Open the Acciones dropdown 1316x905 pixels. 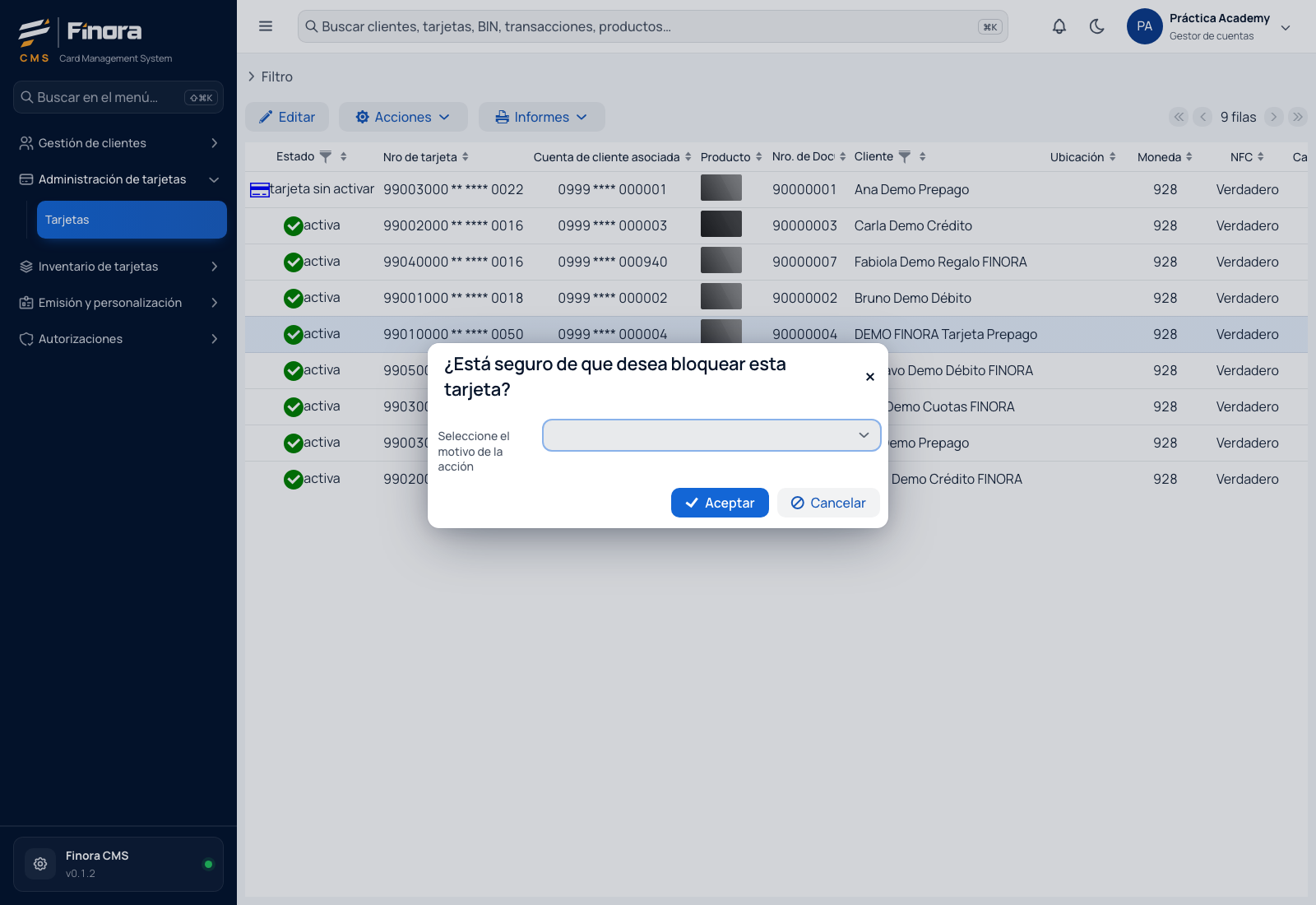[403, 117]
